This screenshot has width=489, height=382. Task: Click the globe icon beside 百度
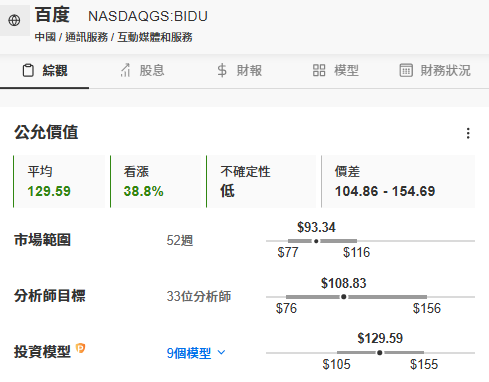14,20
